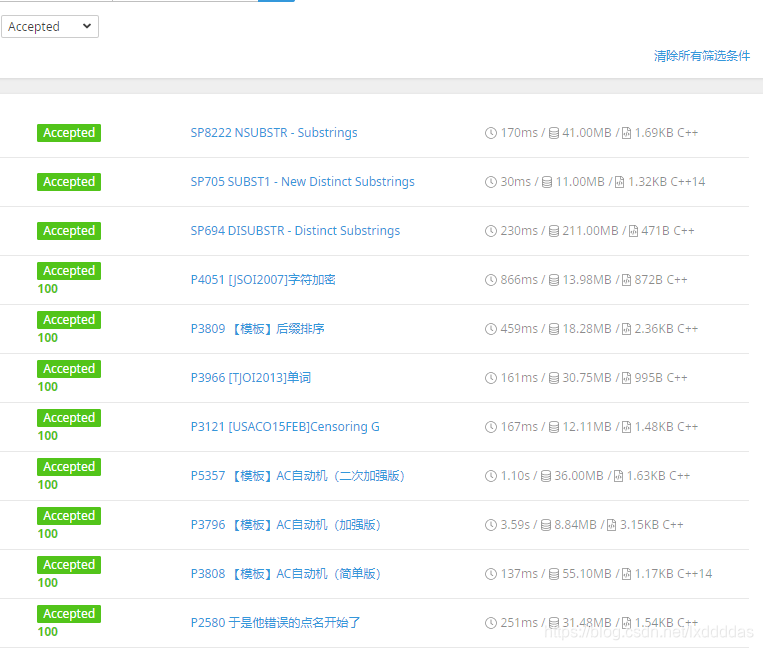Click the Accepted badge for SP8222 NSUBSTR
The width and height of the screenshot is (763, 650).
click(69, 133)
